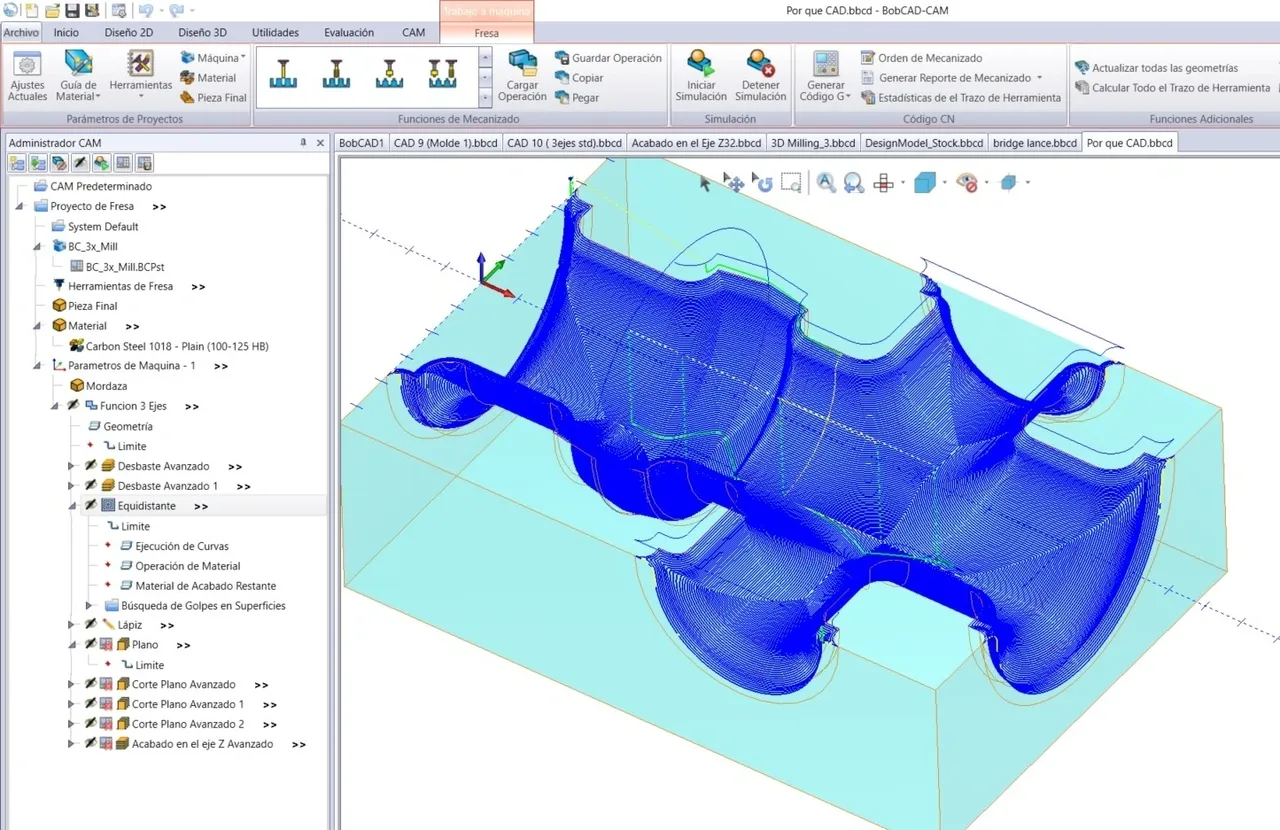Select Carbon Steel 1018 material item
The height and width of the screenshot is (830, 1280).
[177, 346]
